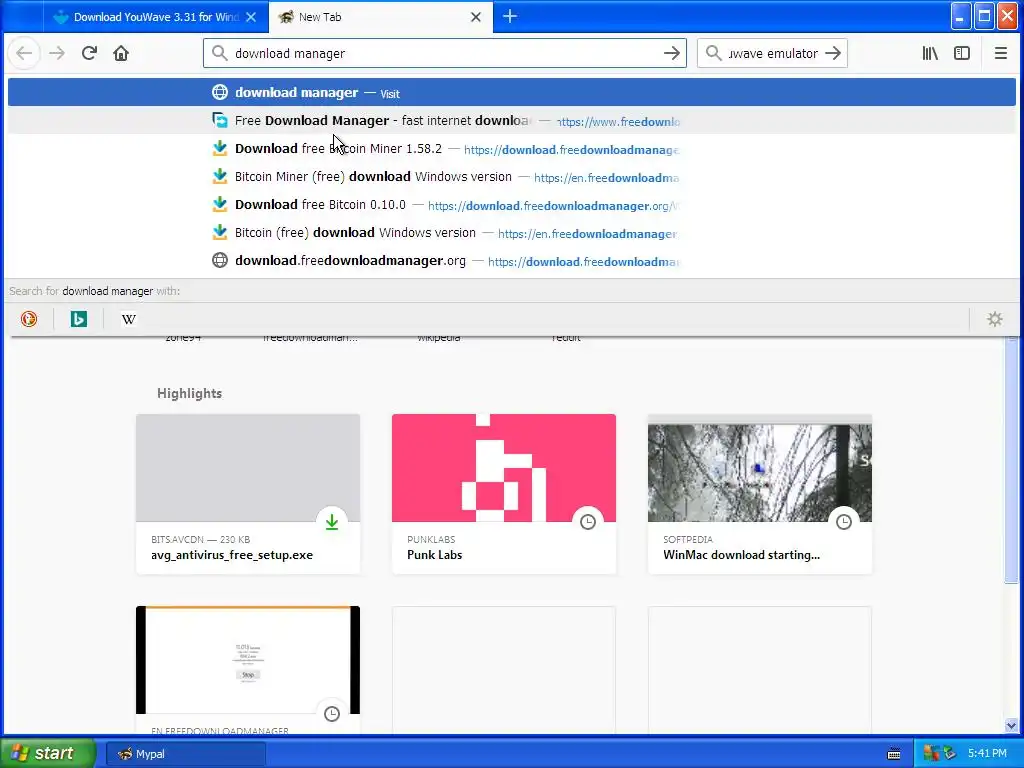Click the taskbar clock showing 5:41 PM
1024x768 pixels.
click(987, 754)
